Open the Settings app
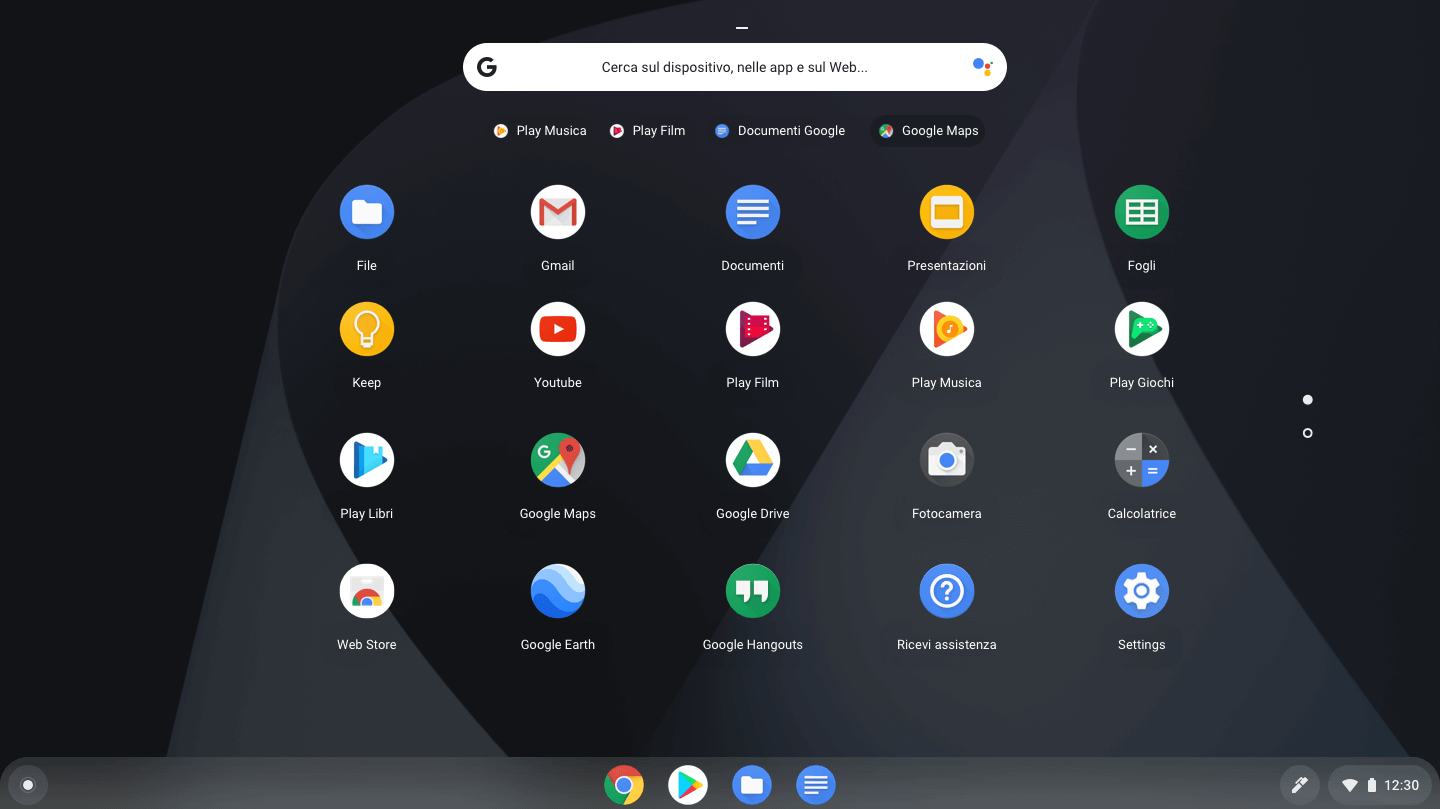The width and height of the screenshot is (1440, 809). pyautogui.click(x=1142, y=591)
